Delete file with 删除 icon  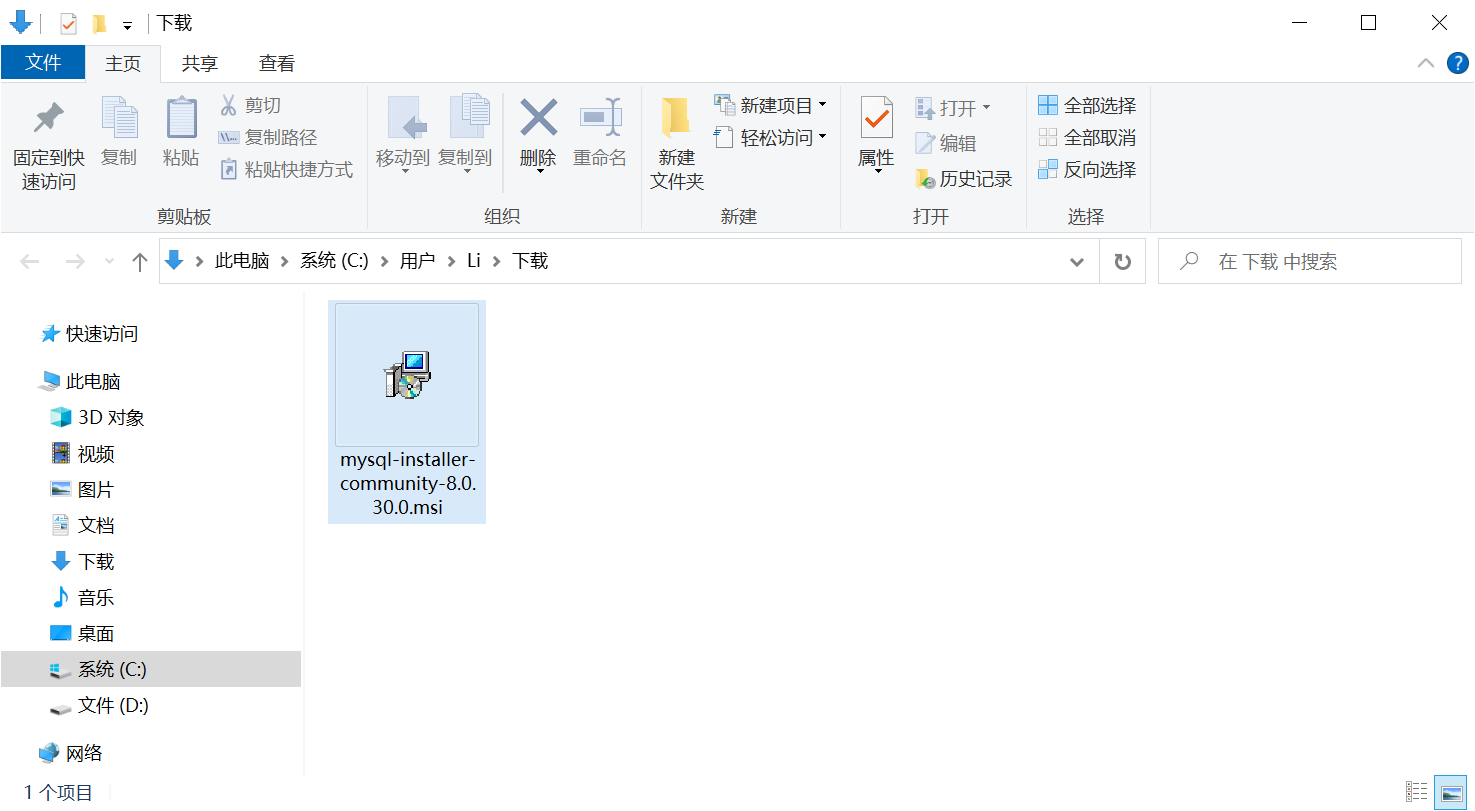538,120
